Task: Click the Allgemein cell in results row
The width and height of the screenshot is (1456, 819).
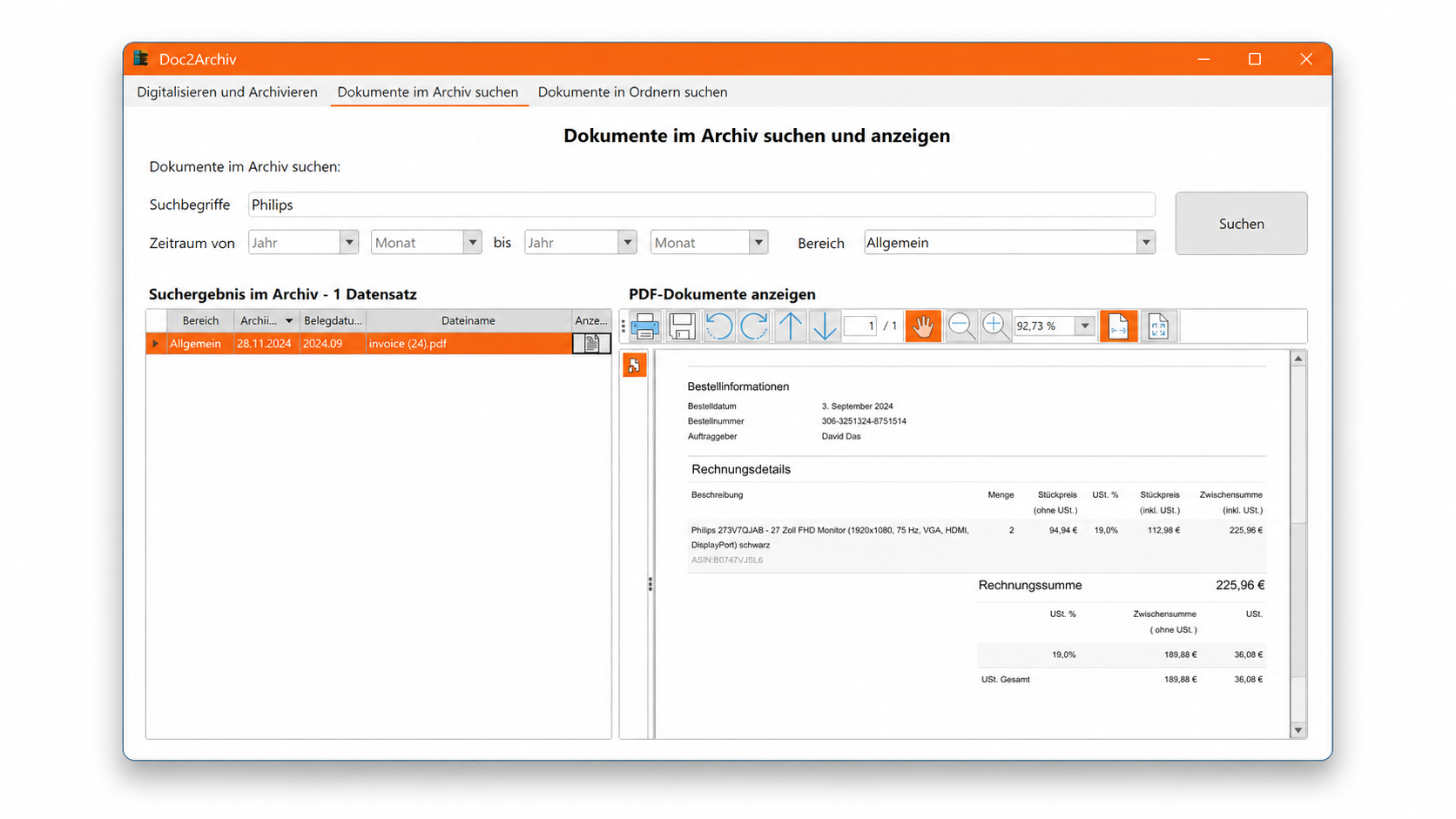Action: [x=200, y=344]
